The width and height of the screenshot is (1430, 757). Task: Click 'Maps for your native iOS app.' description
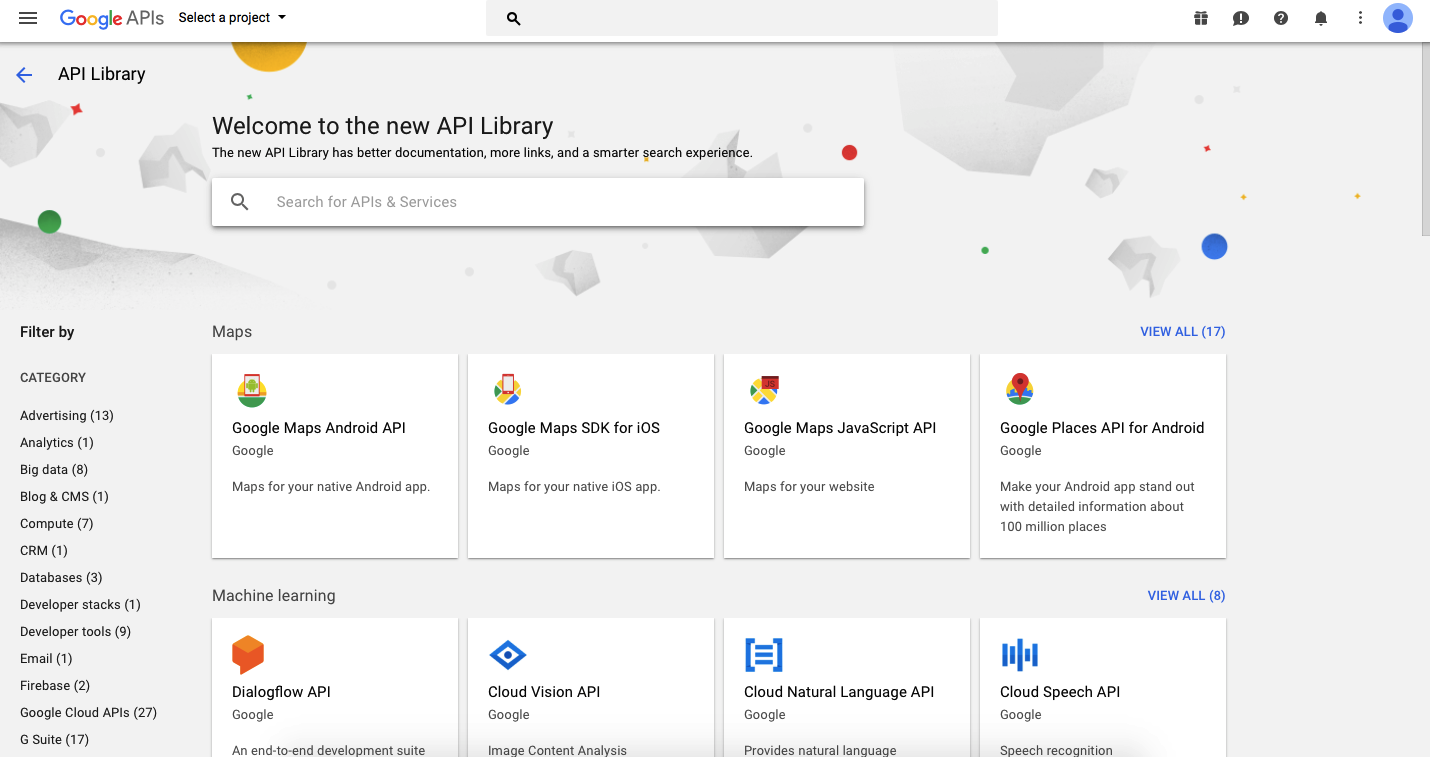point(574,487)
